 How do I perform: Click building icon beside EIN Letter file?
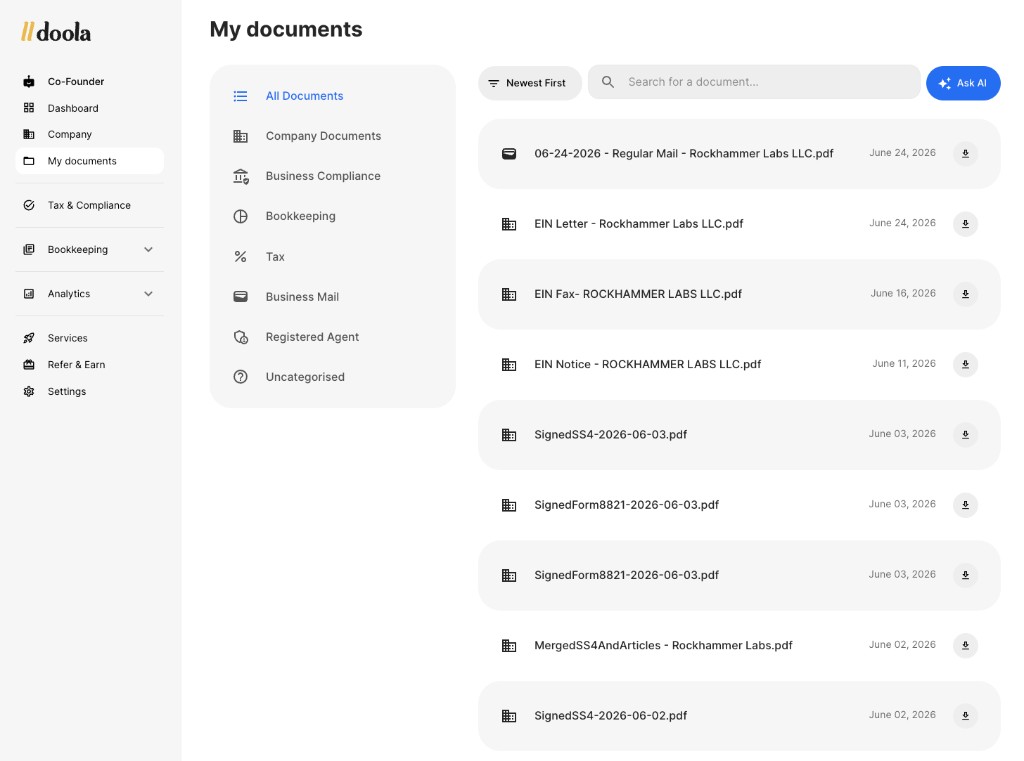click(x=509, y=224)
